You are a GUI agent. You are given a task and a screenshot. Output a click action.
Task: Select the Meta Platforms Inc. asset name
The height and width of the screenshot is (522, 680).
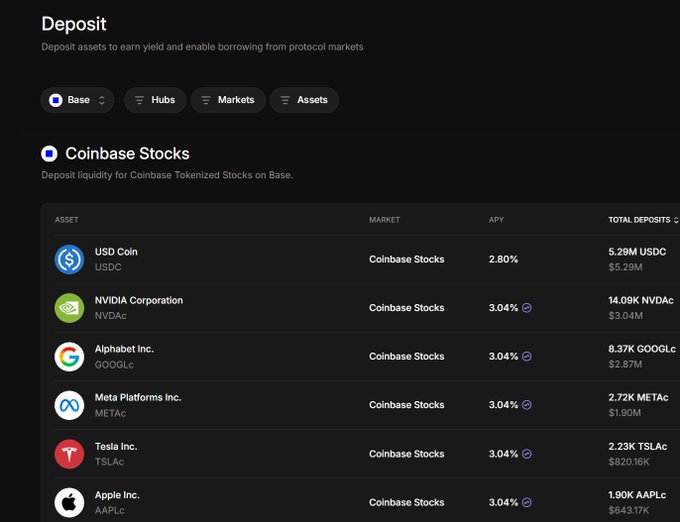[138, 398]
